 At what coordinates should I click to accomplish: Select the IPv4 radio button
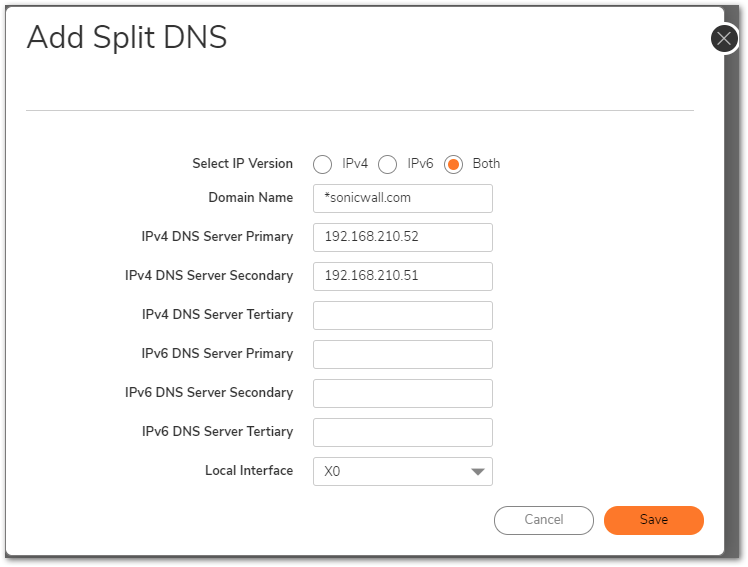pyautogui.click(x=322, y=165)
